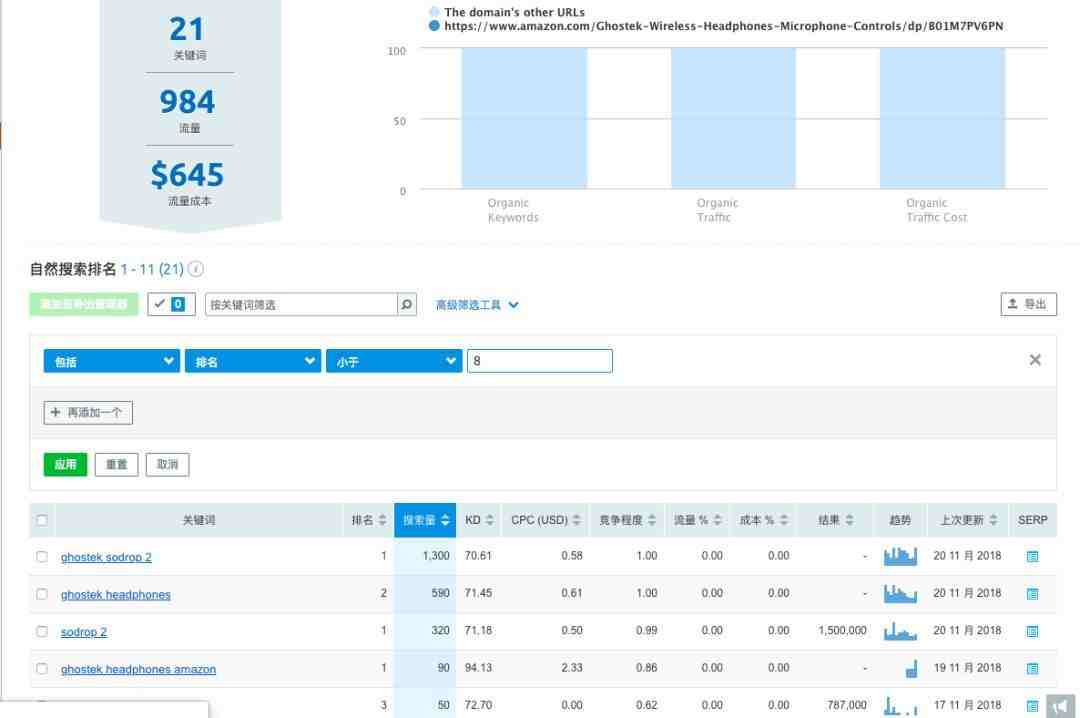1080x718 pixels.
Task: Sort table by 结果 column arrows
Action: coord(849,520)
